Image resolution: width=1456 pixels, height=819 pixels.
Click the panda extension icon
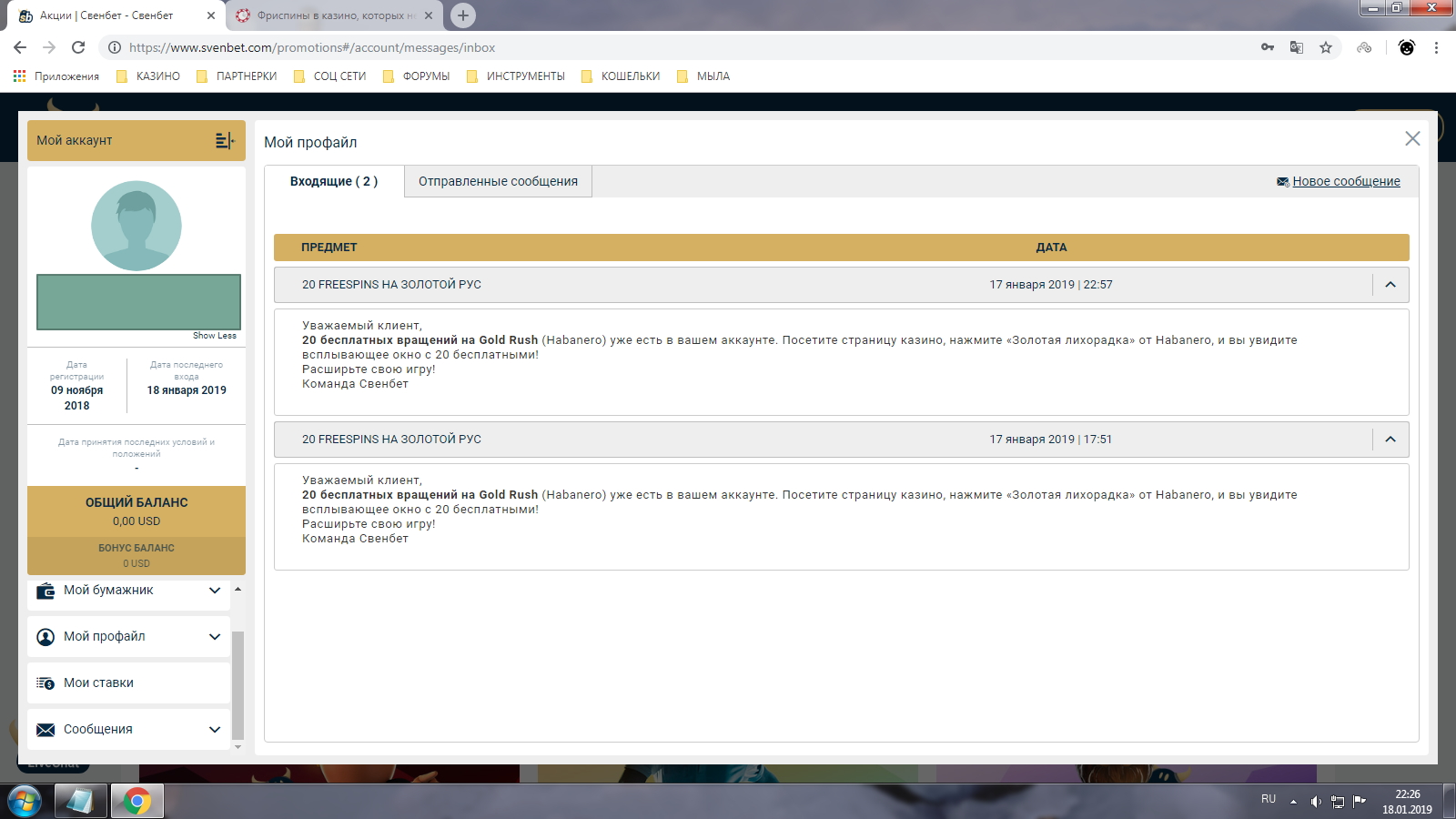coord(1407,47)
